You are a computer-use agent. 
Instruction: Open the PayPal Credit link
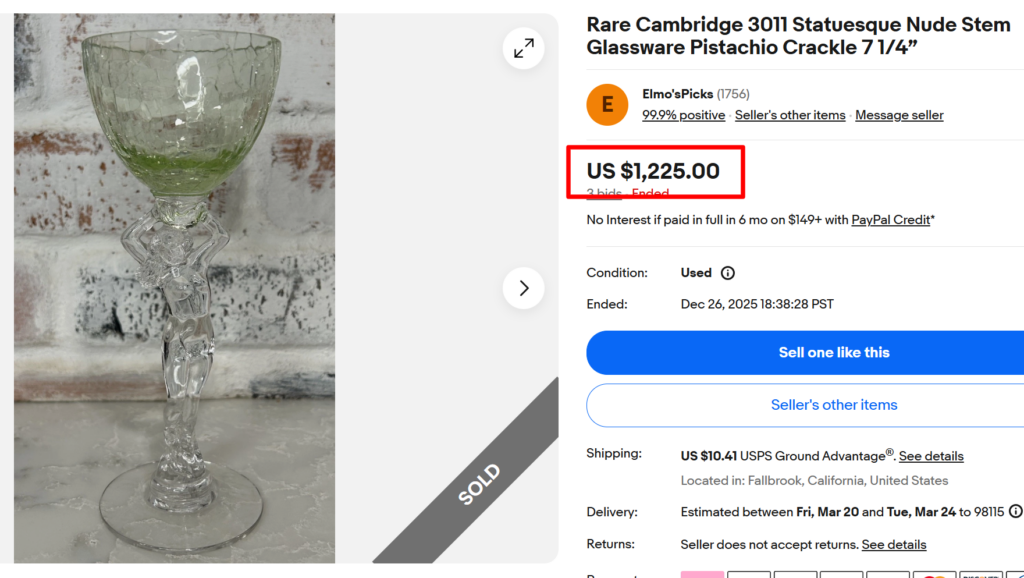891,220
